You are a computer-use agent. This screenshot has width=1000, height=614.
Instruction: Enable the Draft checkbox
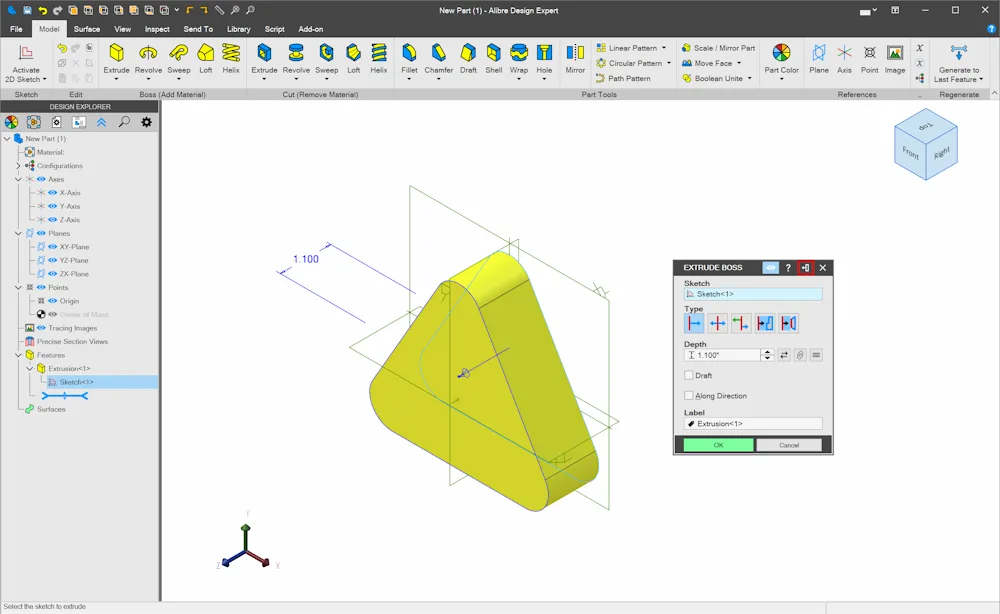[x=689, y=376]
